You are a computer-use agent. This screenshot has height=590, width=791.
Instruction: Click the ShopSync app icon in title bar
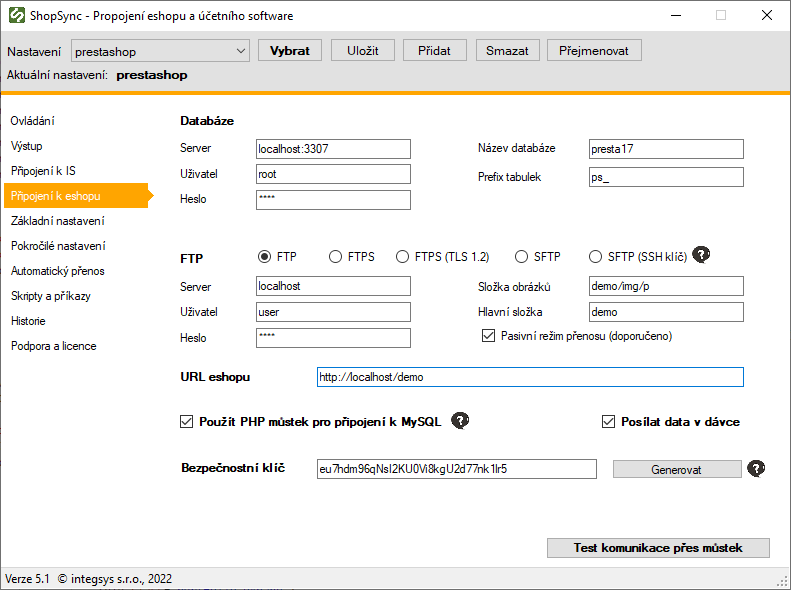pos(16,16)
